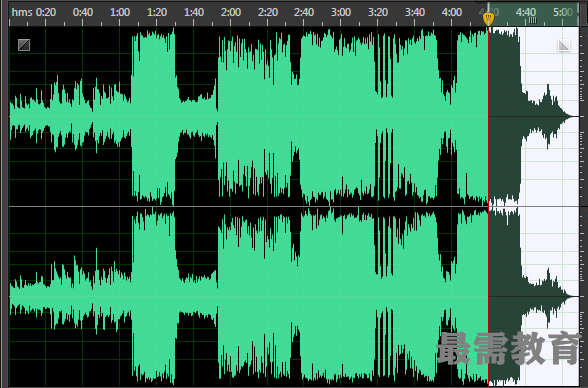Screen dimensions: 588x388
Task: Click the 4:40 ruler label
Action: tap(526, 12)
